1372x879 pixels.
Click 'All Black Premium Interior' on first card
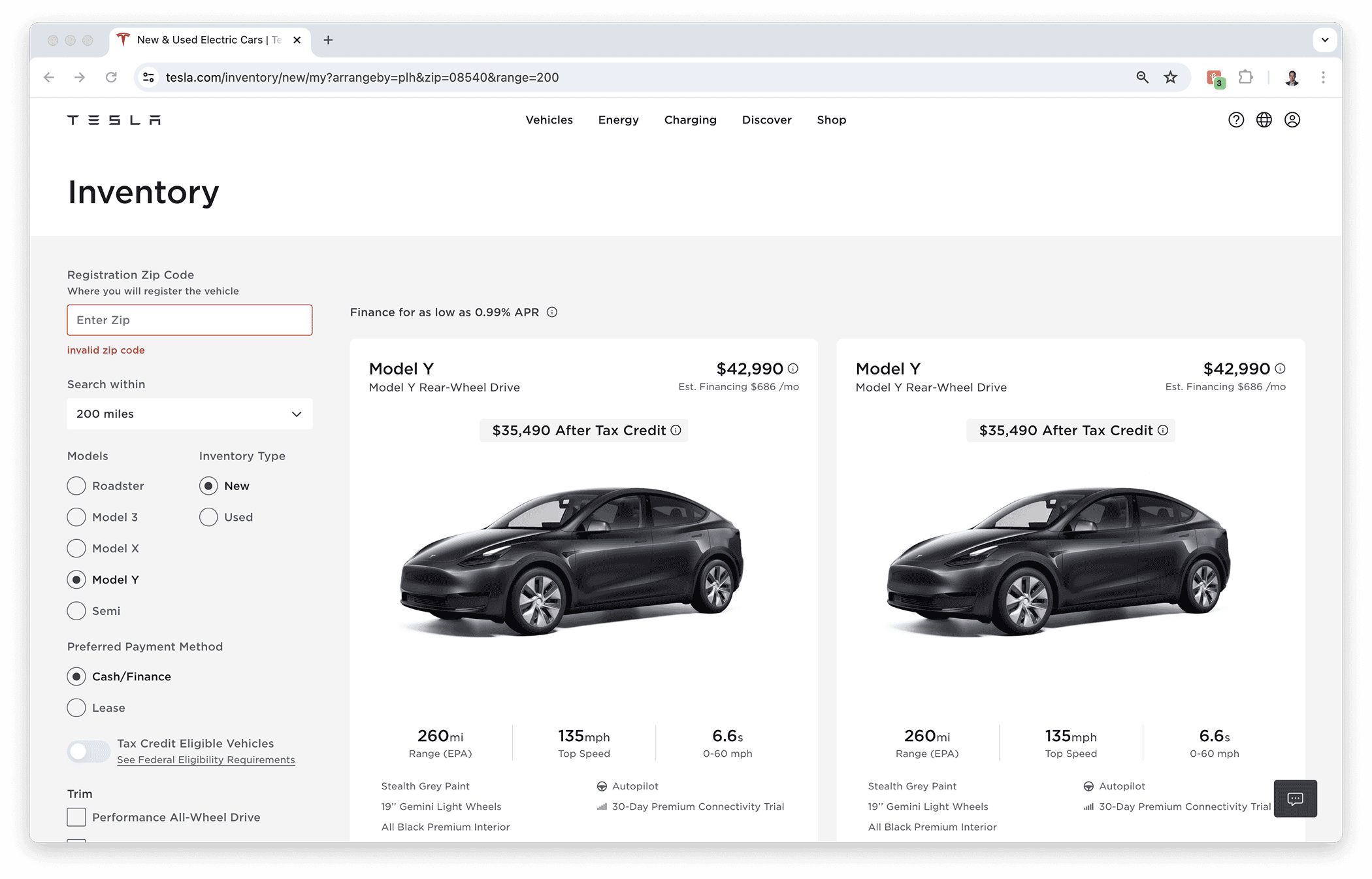click(x=446, y=827)
